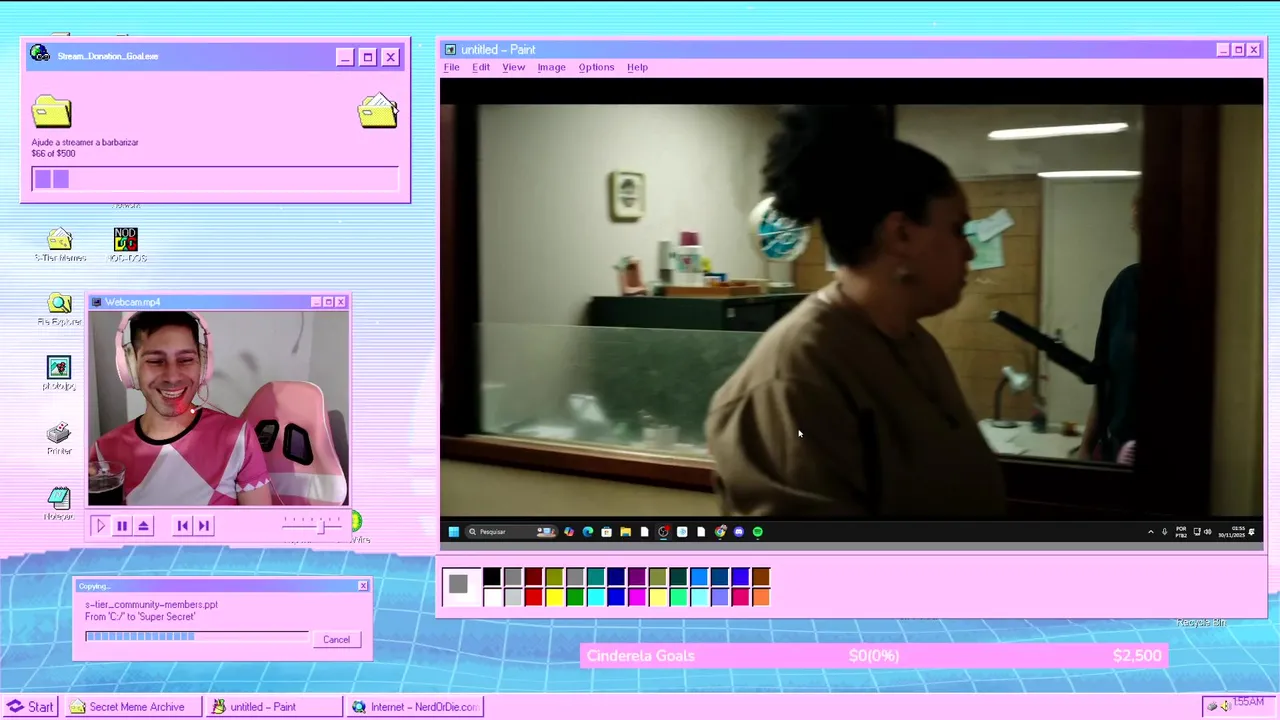Select the black color swatch

(x=492, y=576)
